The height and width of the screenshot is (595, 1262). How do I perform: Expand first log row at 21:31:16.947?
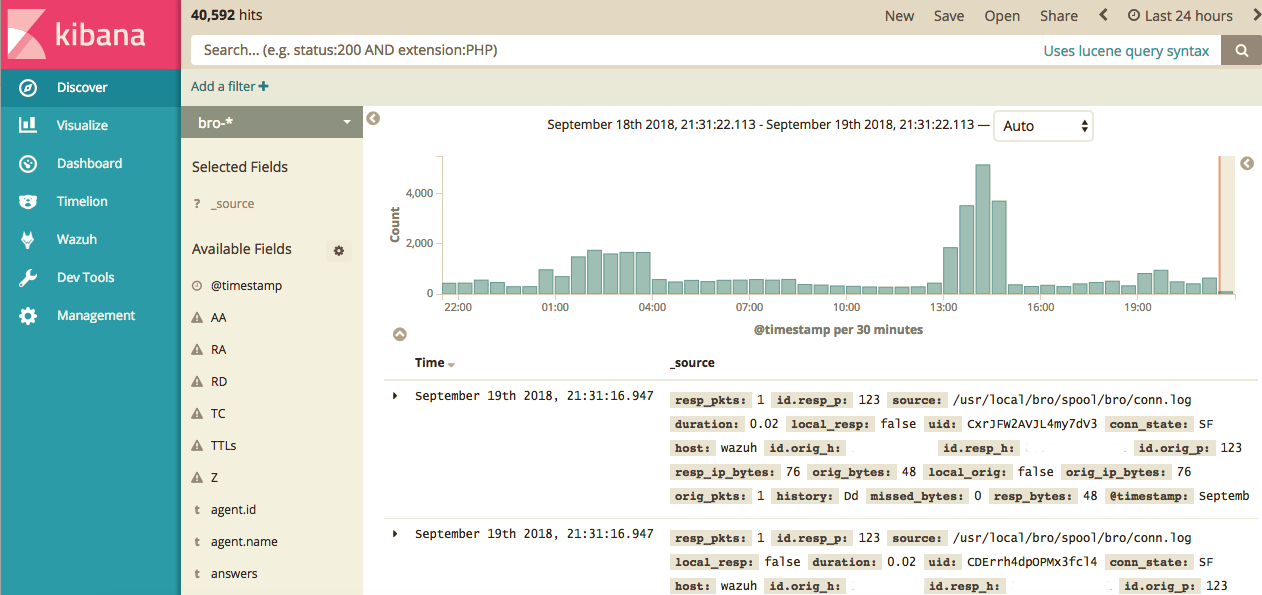click(x=395, y=396)
